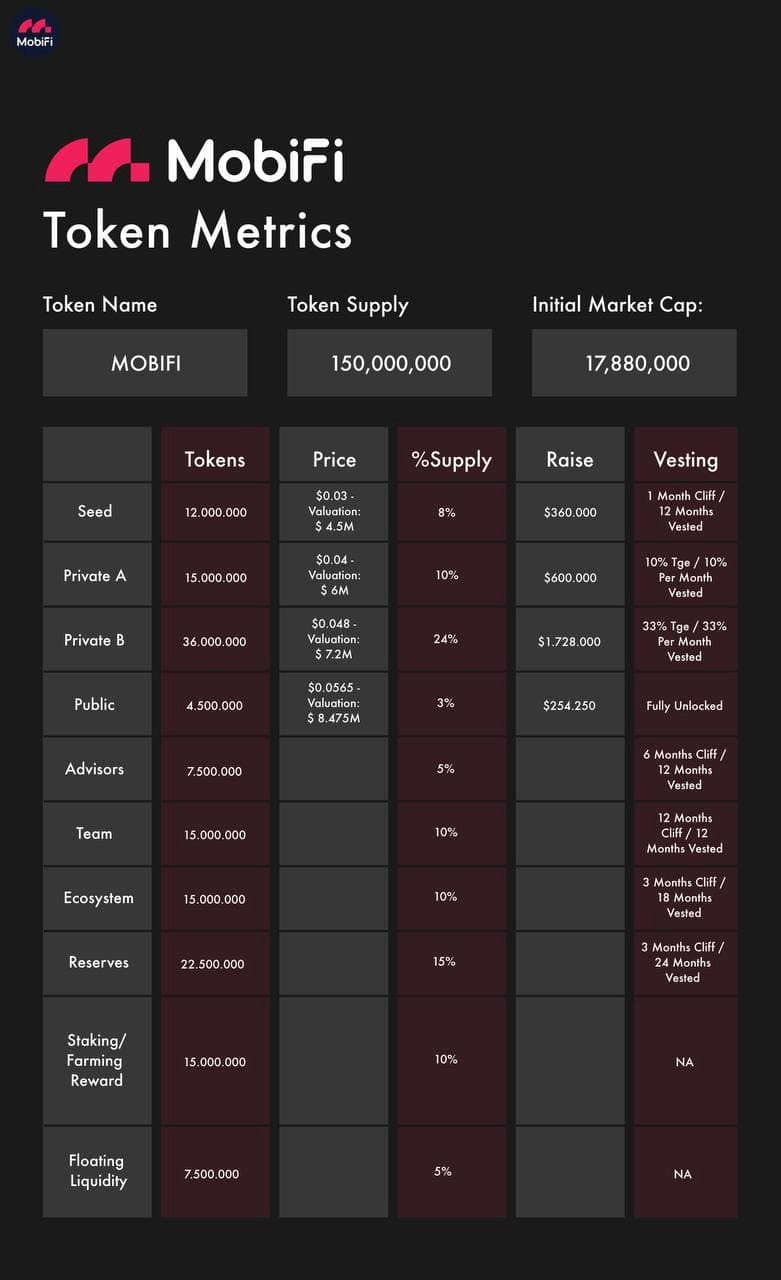Screen dimensions: 781x1280
Task: Select the Advisors row label
Action: click(96, 769)
